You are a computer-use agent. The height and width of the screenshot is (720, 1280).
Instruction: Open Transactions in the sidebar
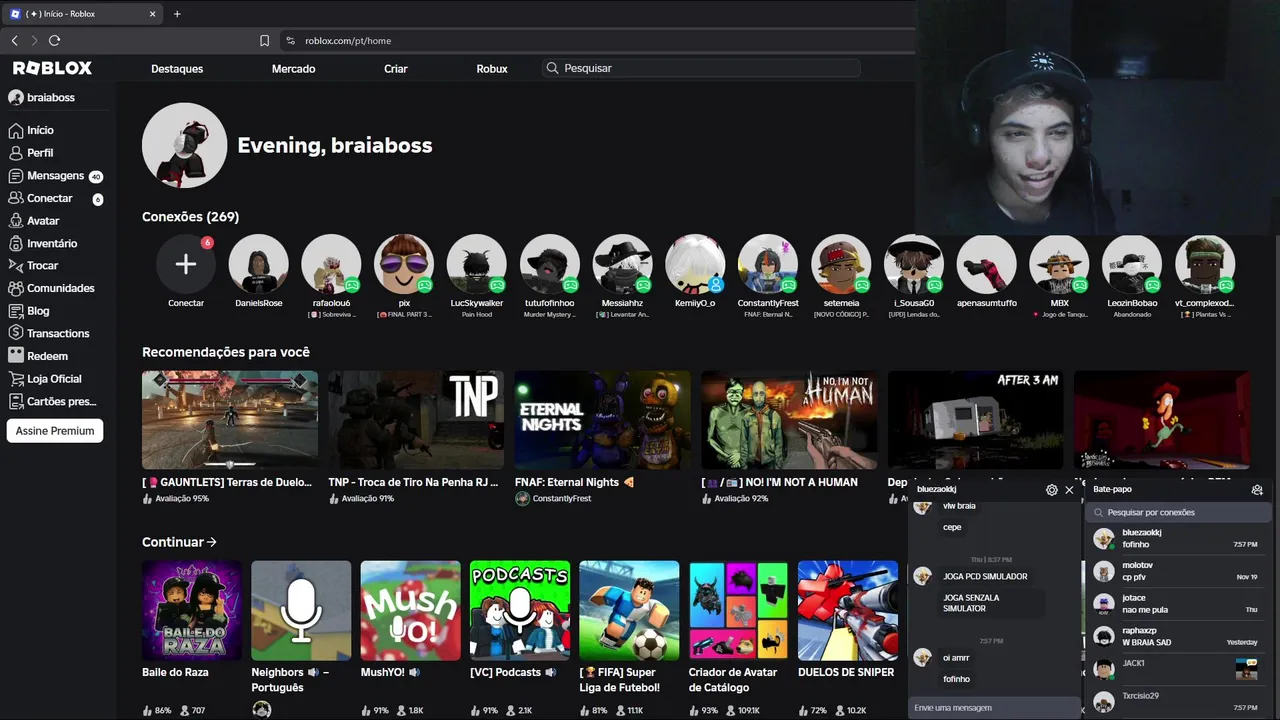coord(58,333)
